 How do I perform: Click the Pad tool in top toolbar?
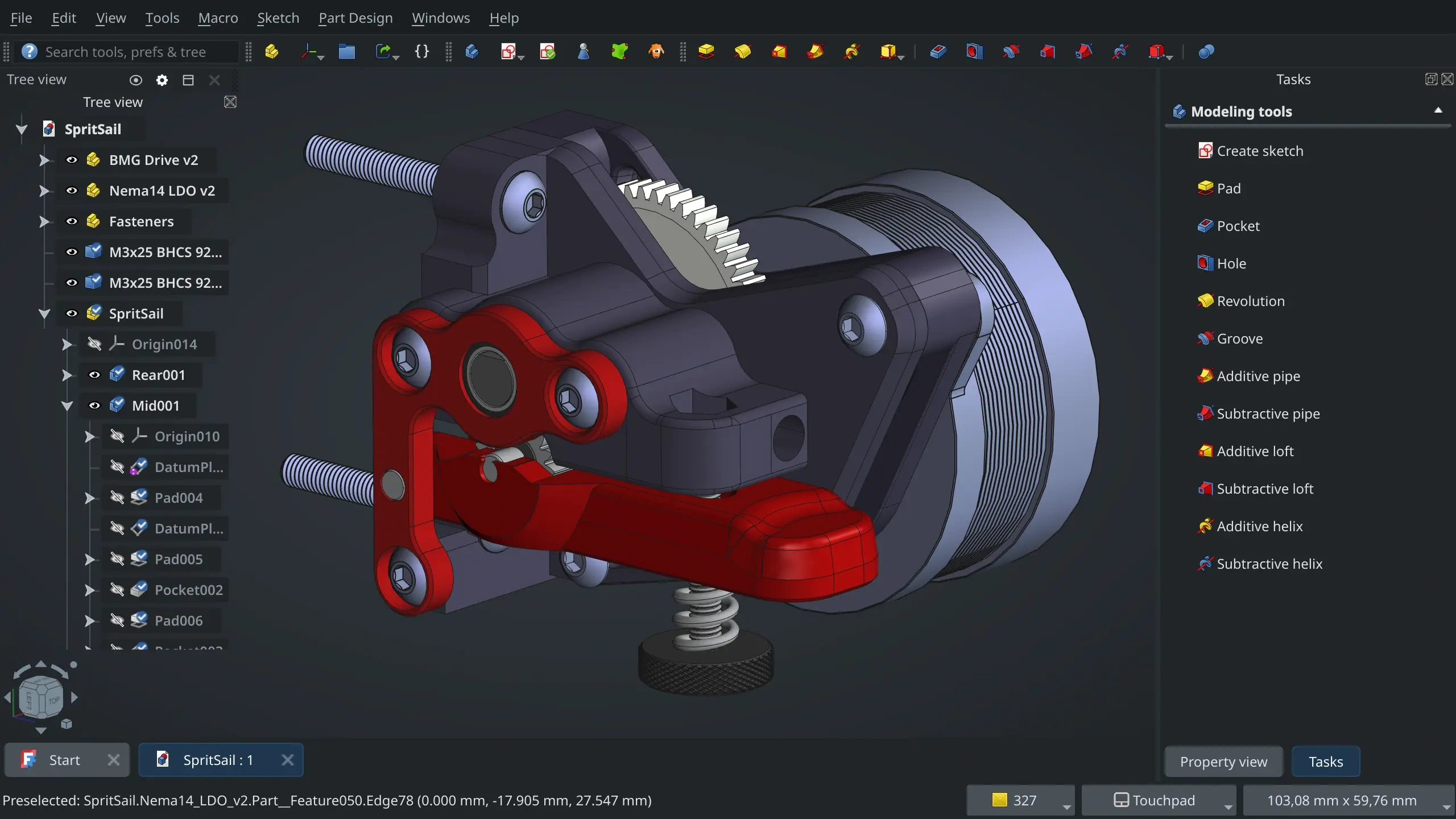tap(706, 52)
